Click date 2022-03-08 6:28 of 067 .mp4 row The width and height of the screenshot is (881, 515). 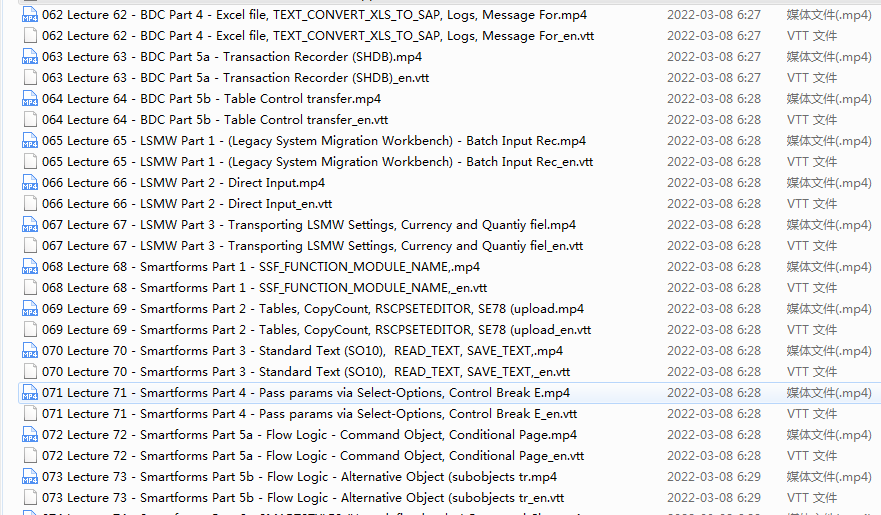714,225
